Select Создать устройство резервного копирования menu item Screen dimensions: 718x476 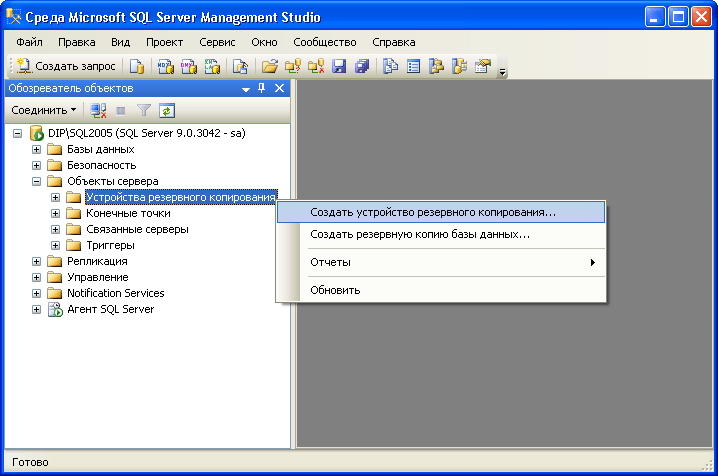coord(432,212)
